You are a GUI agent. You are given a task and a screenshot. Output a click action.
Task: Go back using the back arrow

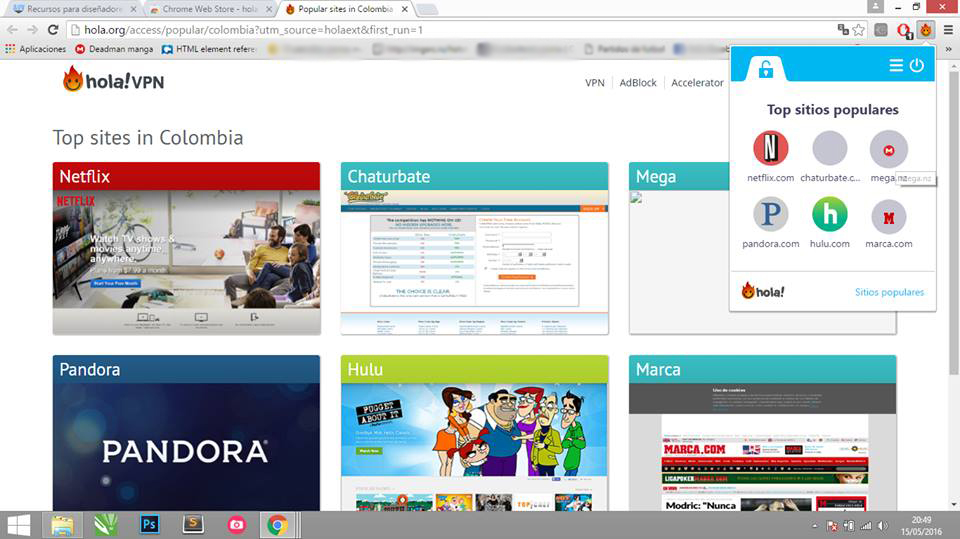(12, 29)
